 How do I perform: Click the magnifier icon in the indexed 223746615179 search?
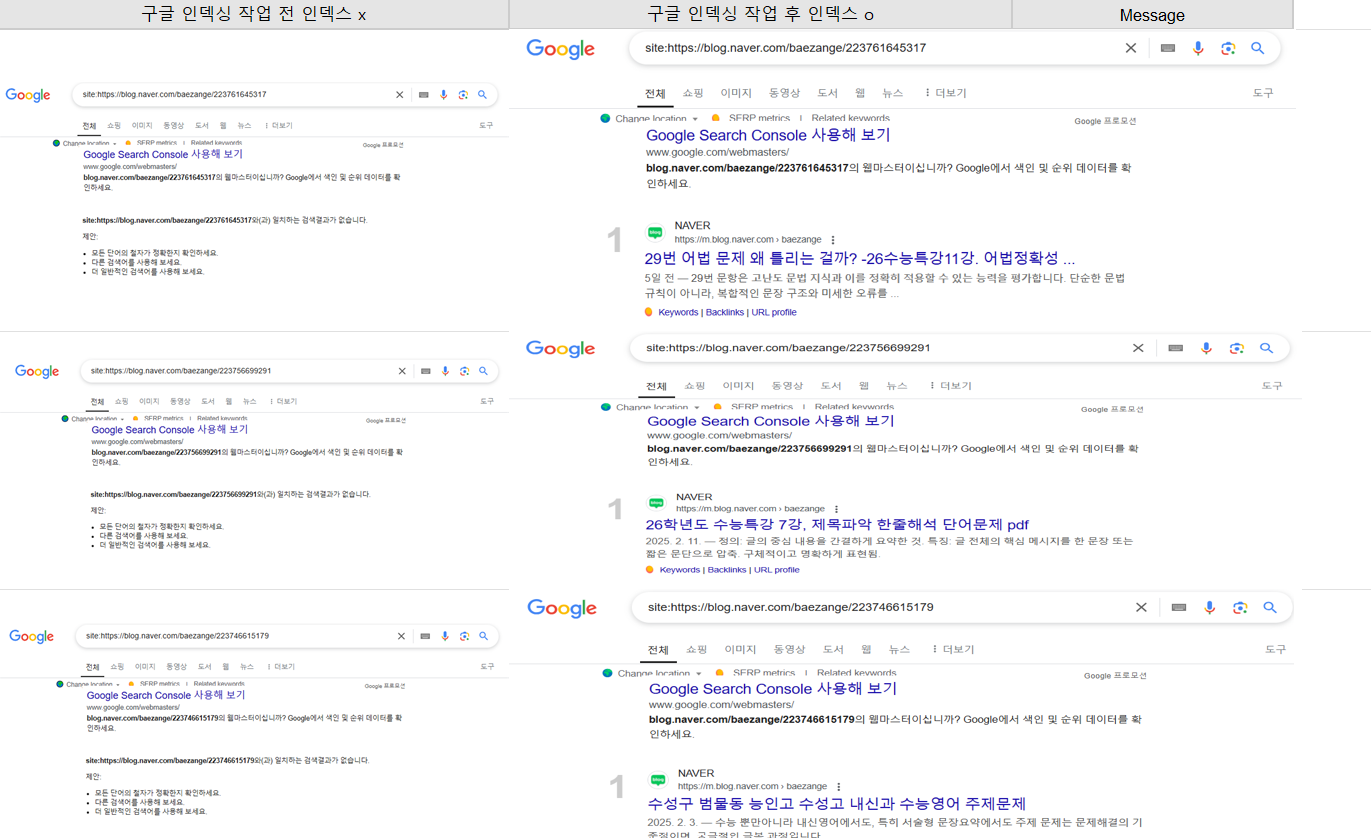tap(1270, 607)
